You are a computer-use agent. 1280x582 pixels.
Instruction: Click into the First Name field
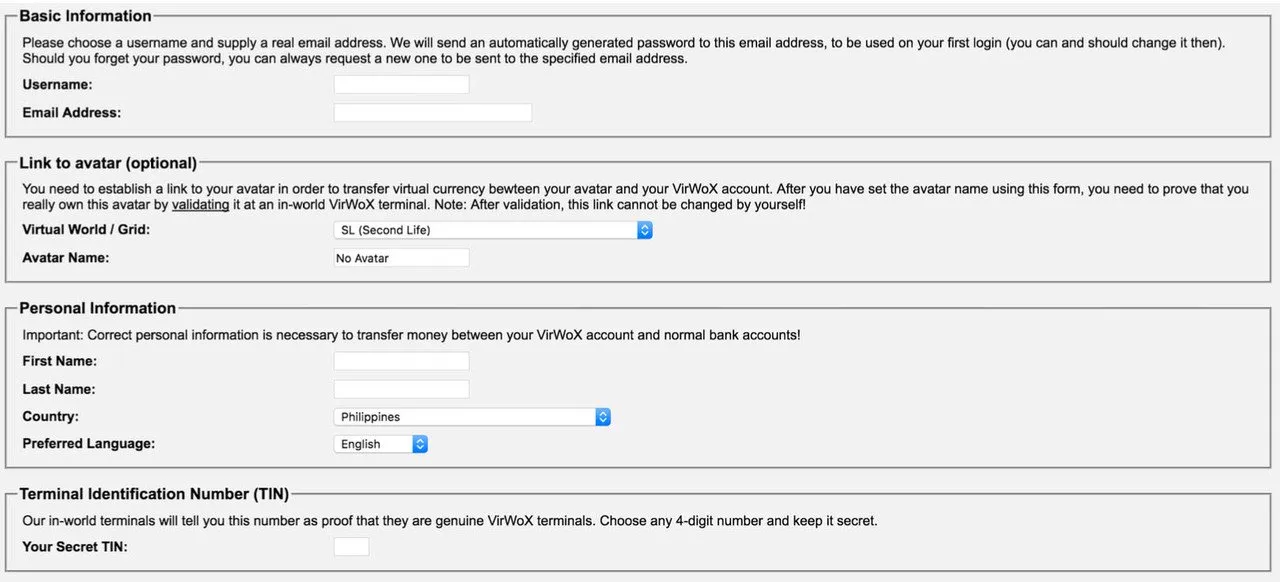tap(401, 361)
